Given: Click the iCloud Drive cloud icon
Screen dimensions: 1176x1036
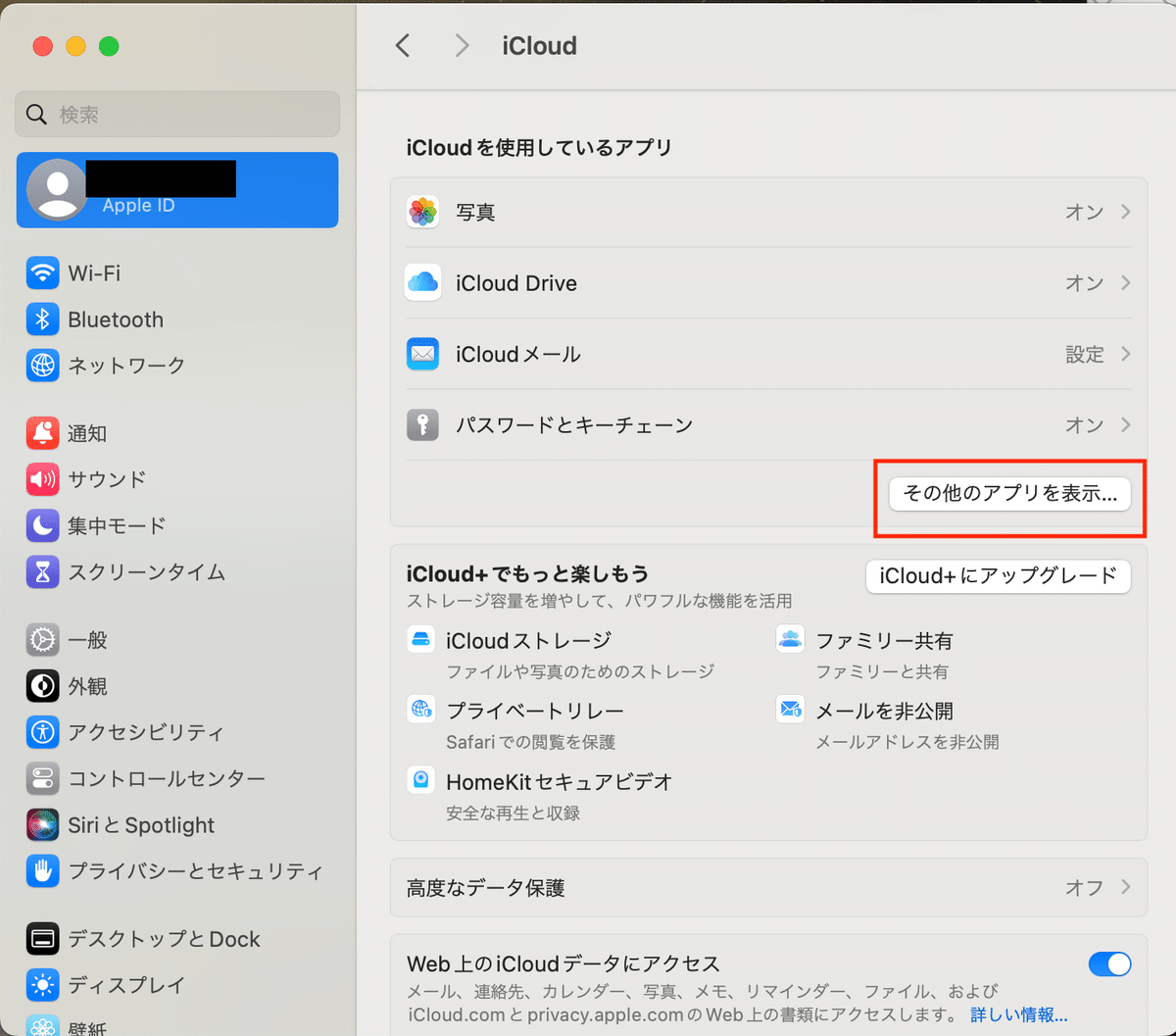Looking at the screenshot, I should (422, 282).
